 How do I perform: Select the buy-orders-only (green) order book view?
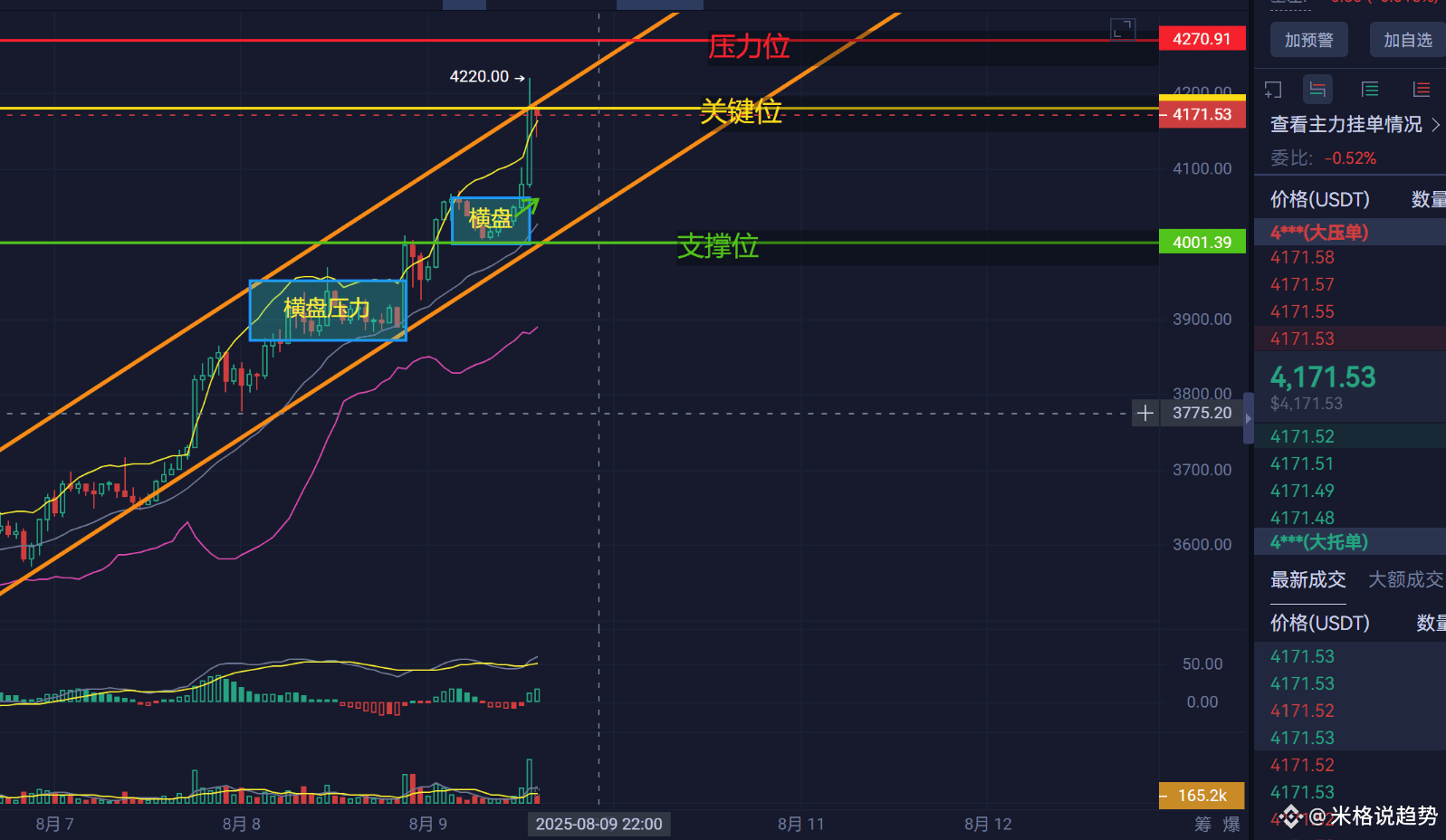coord(1370,90)
